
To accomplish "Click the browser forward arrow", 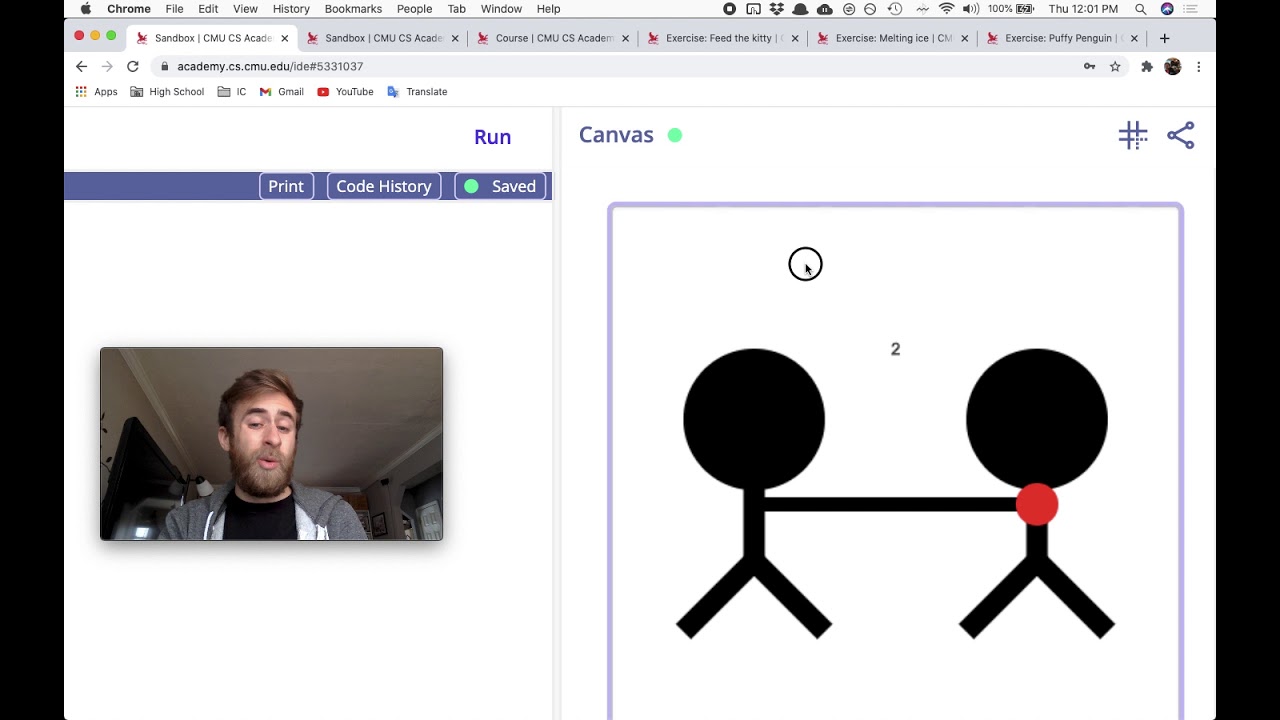I will pyautogui.click(x=107, y=66).
